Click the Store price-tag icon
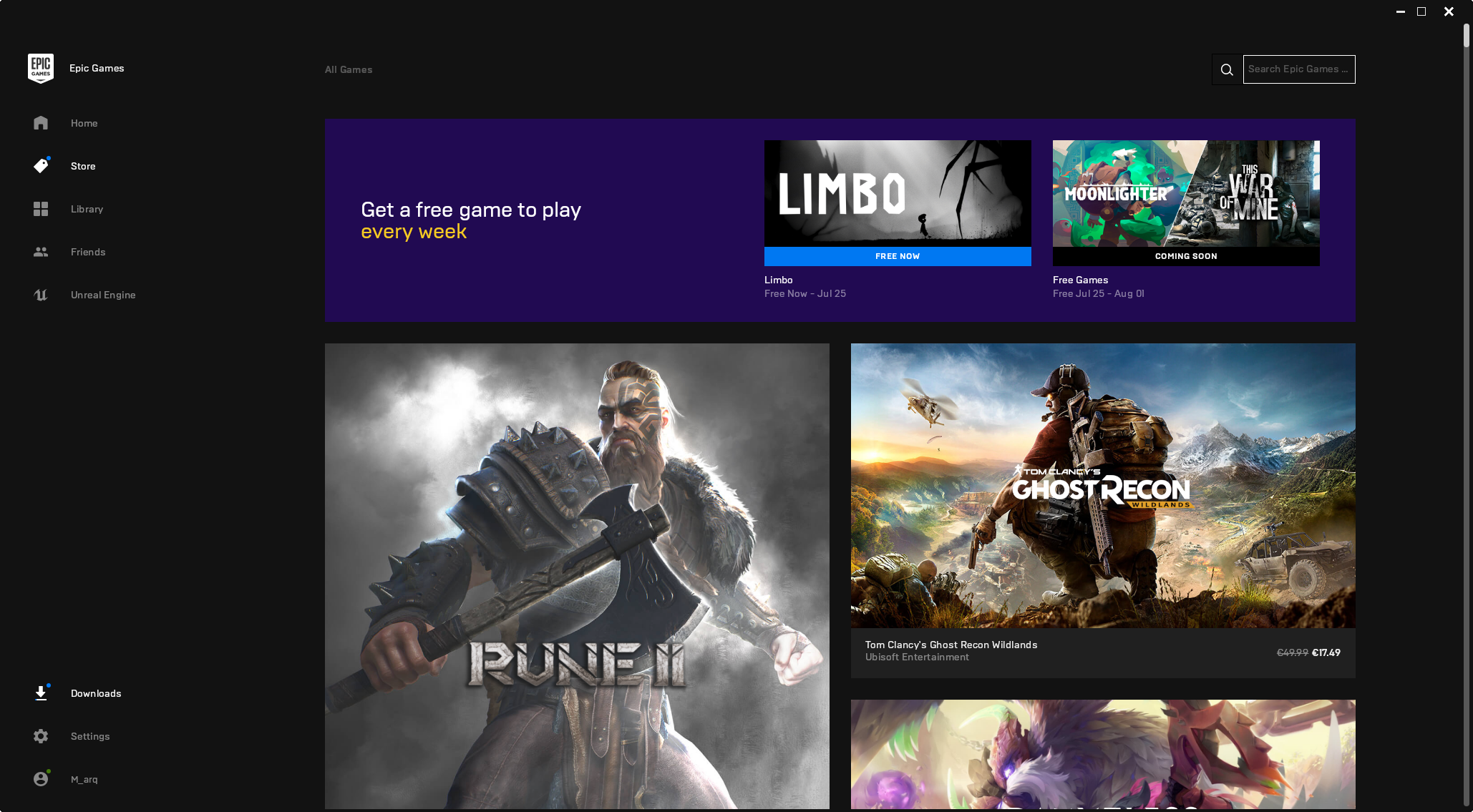The height and width of the screenshot is (812, 1473). point(41,166)
